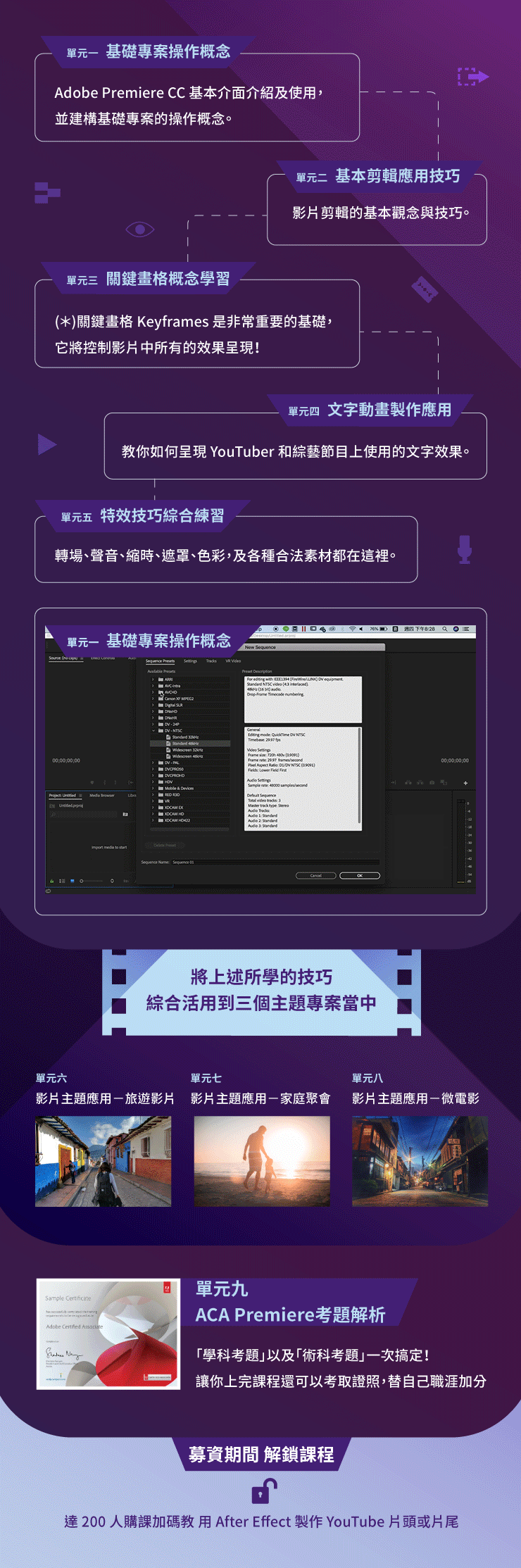Open Spotlight search magnifier icon

[x=444, y=629]
